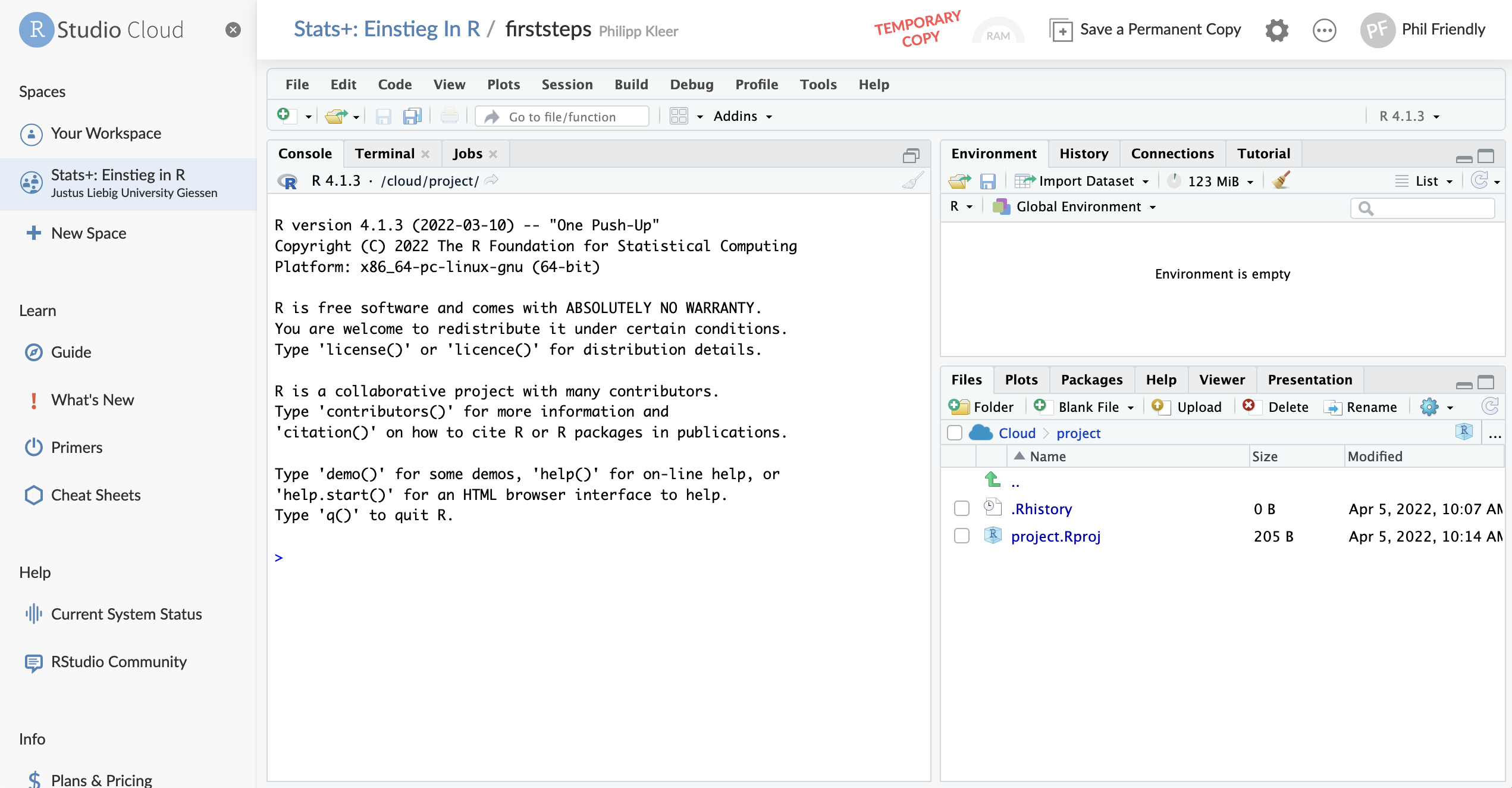Restore console pane with window icon
The image size is (1512, 788).
[911, 155]
